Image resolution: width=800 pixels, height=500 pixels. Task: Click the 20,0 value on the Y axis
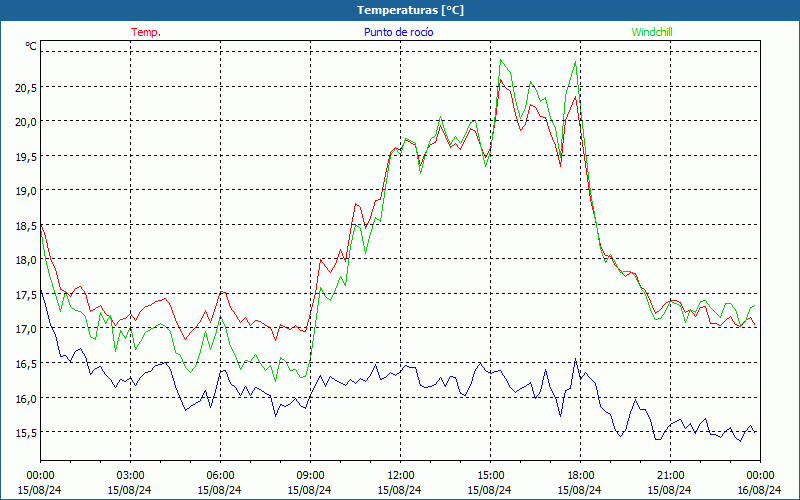pyautogui.click(x=26, y=122)
